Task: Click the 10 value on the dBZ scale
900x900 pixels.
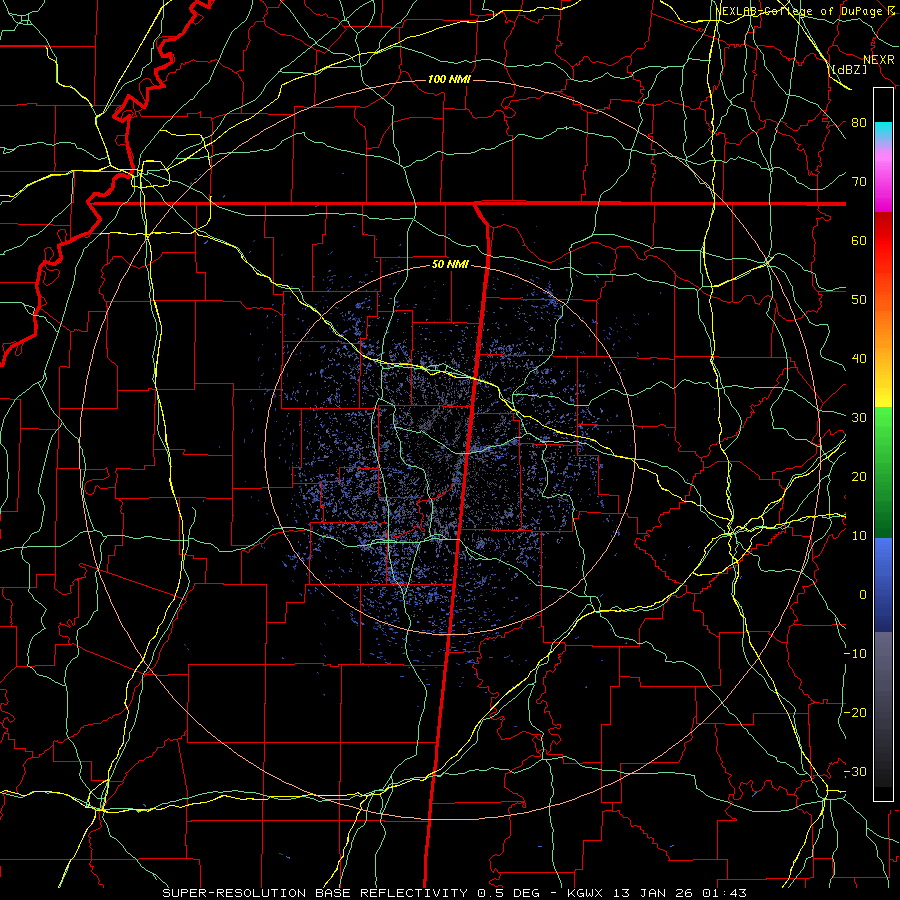Action: click(x=859, y=536)
